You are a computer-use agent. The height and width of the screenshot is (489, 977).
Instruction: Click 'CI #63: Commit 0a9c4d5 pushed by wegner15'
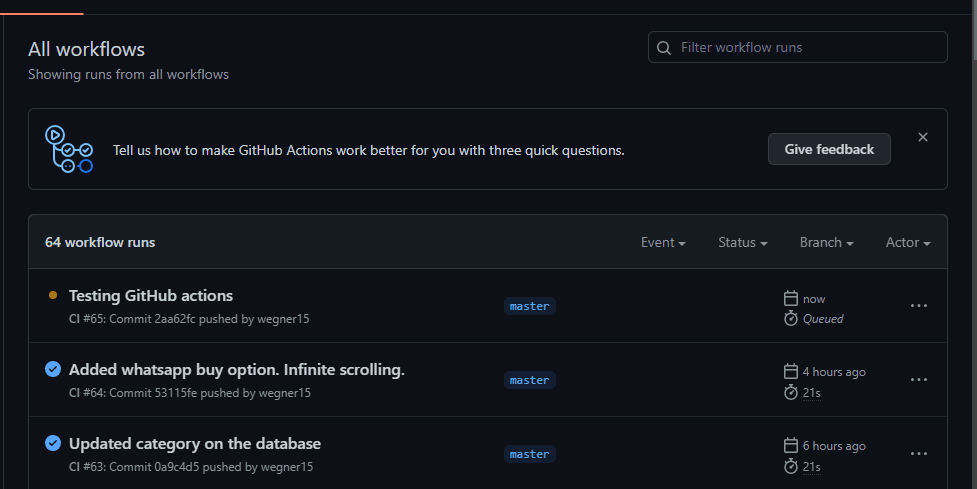tap(191, 467)
